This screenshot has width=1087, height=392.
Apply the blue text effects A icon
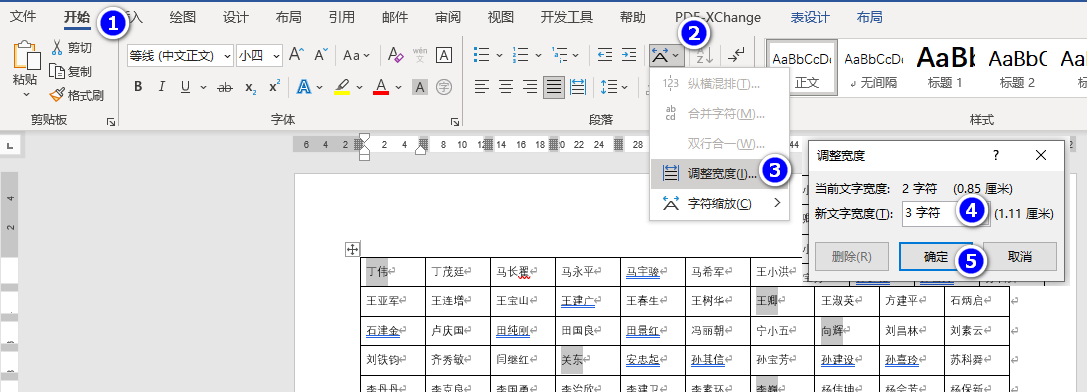[x=304, y=87]
